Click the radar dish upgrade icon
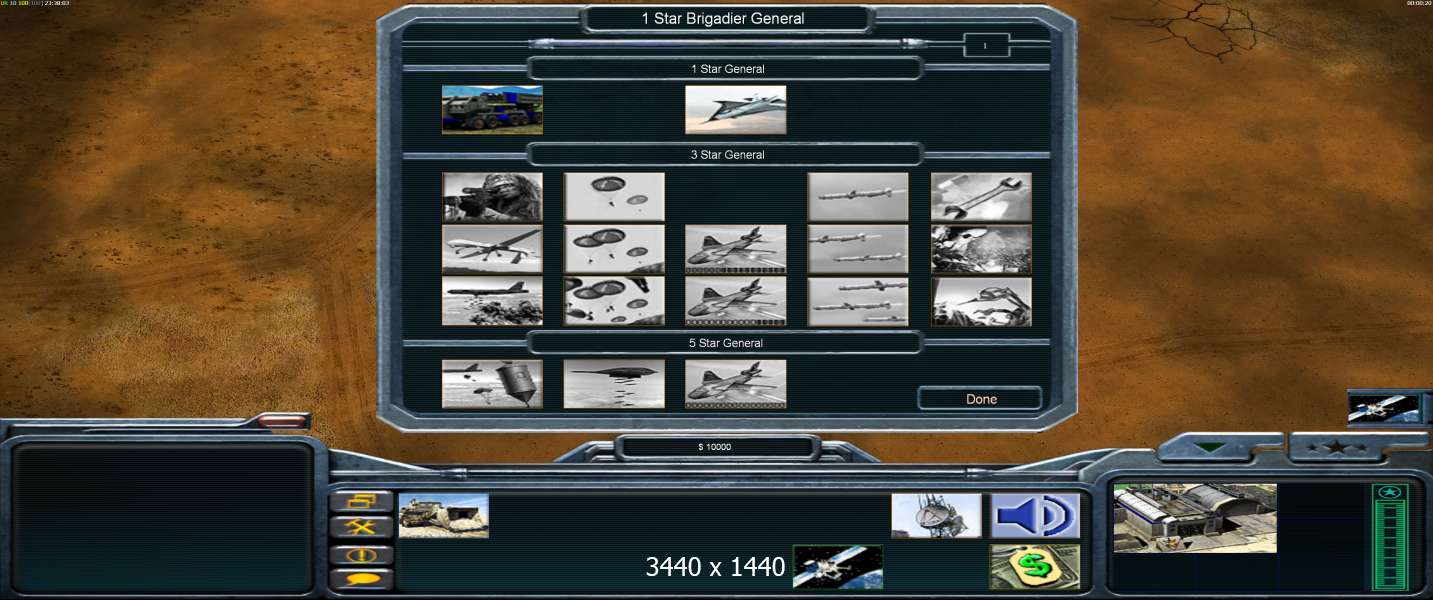The width and height of the screenshot is (1433, 600). pos(936,515)
